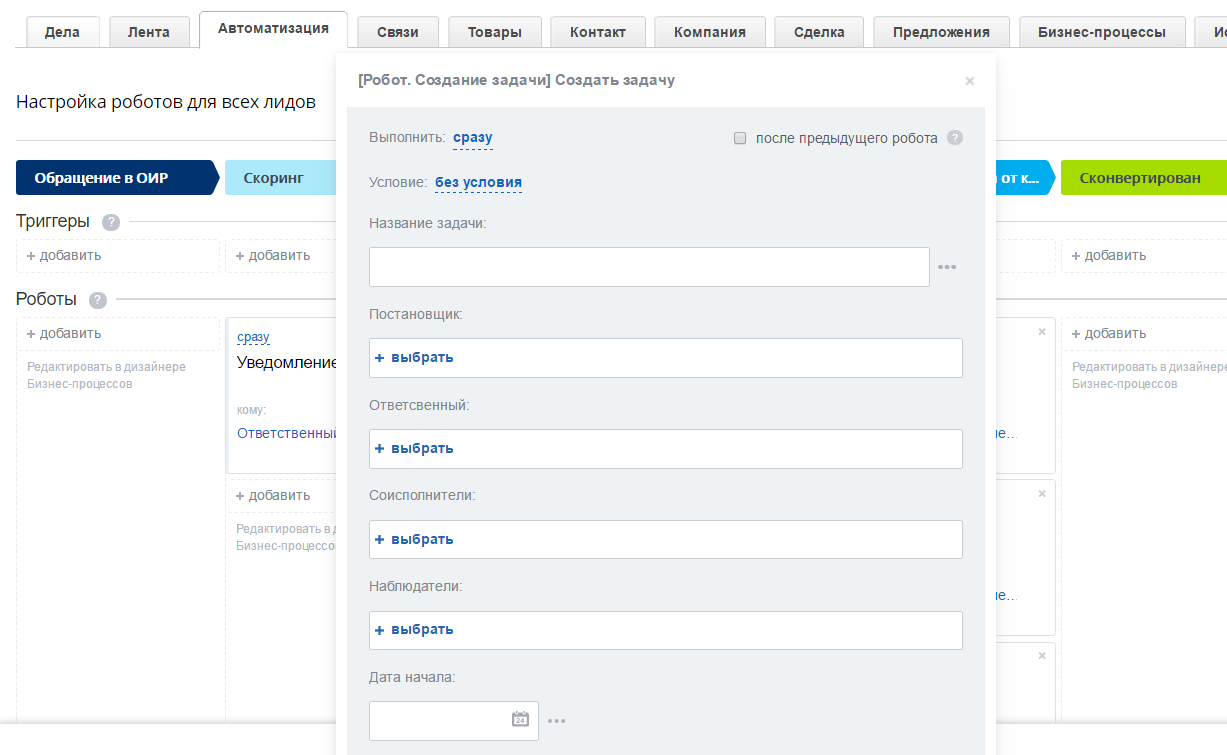Open the help icon beside Триггеры heading

[111, 222]
